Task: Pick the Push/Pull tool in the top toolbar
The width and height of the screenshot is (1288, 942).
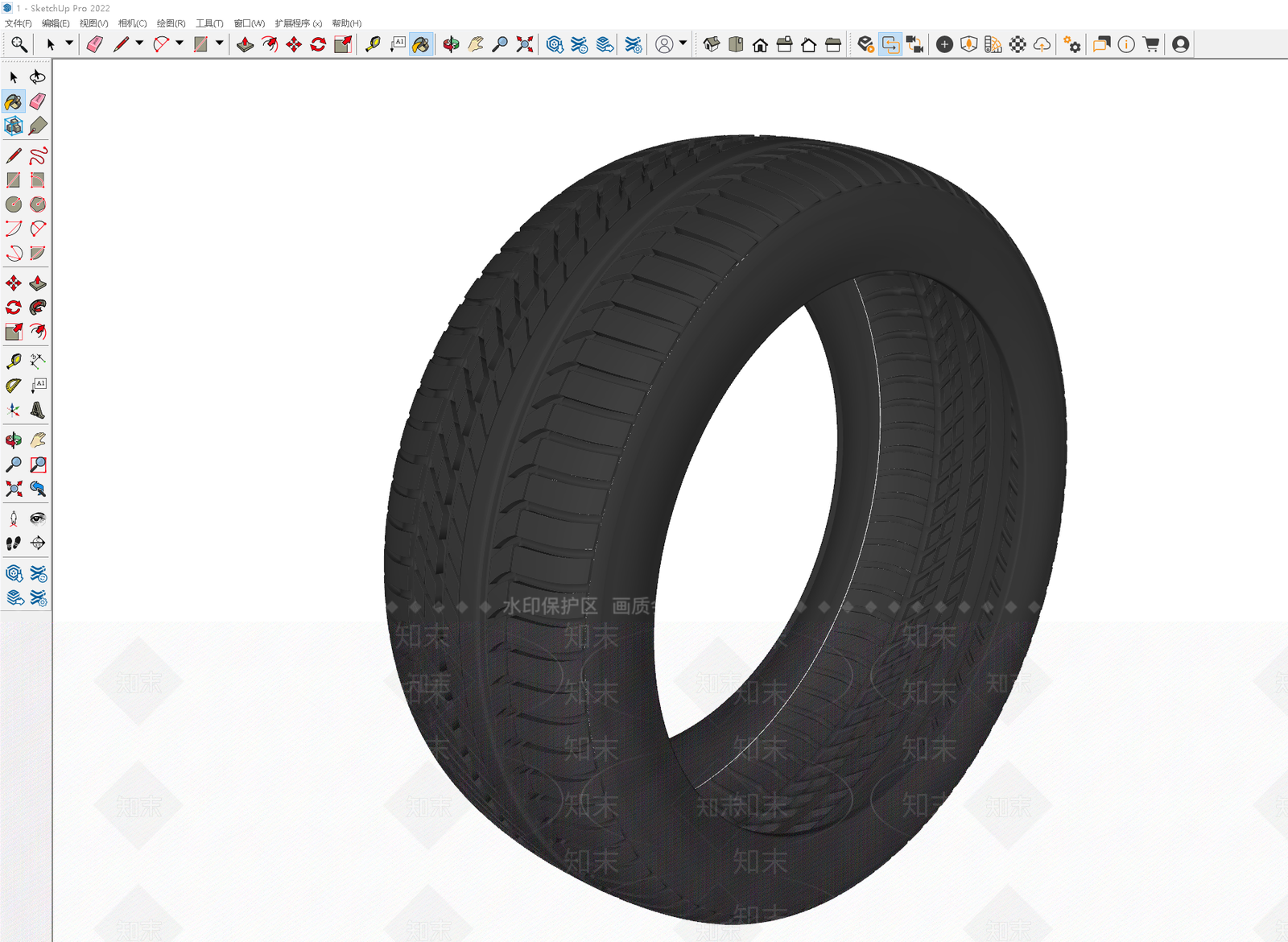Action: coord(246,44)
